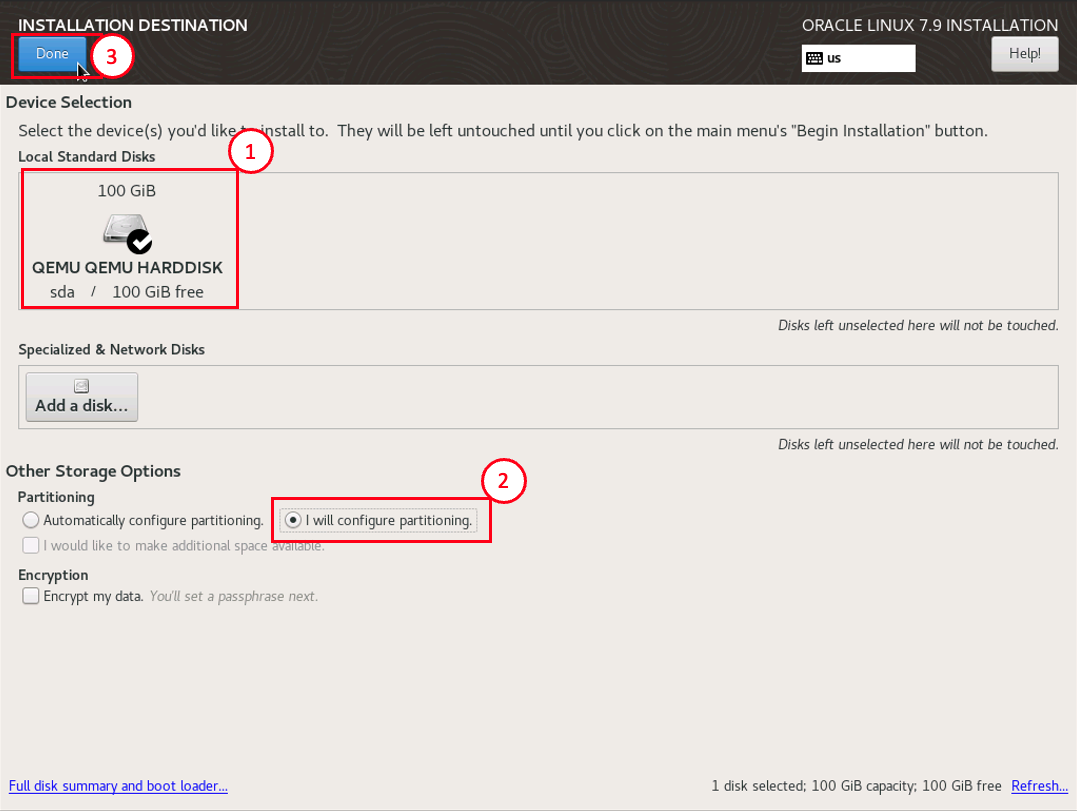This screenshot has width=1077, height=811.
Task: Click the '100 GiB' capacity label above the disk
Action: (127, 190)
